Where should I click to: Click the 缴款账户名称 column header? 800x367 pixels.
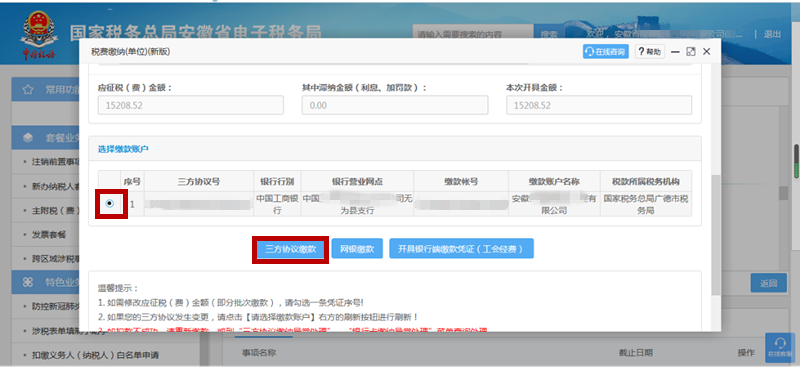[x=554, y=181]
